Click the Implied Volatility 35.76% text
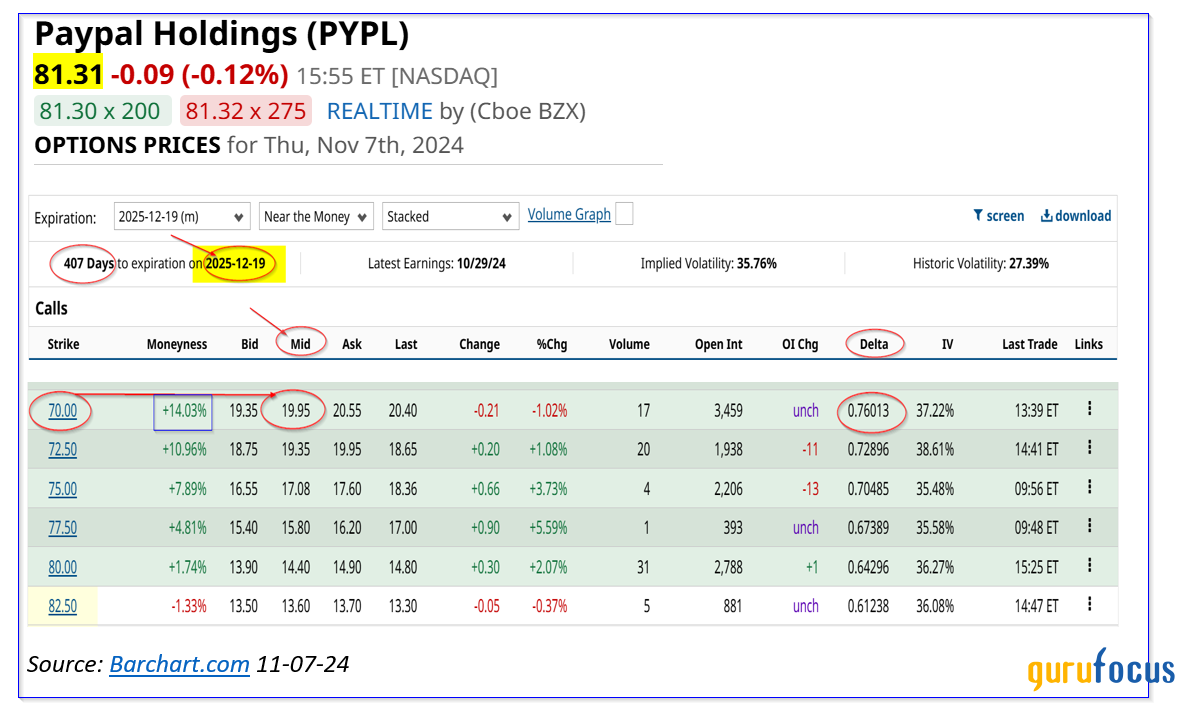The image size is (1183, 704). click(x=708, y=263)
